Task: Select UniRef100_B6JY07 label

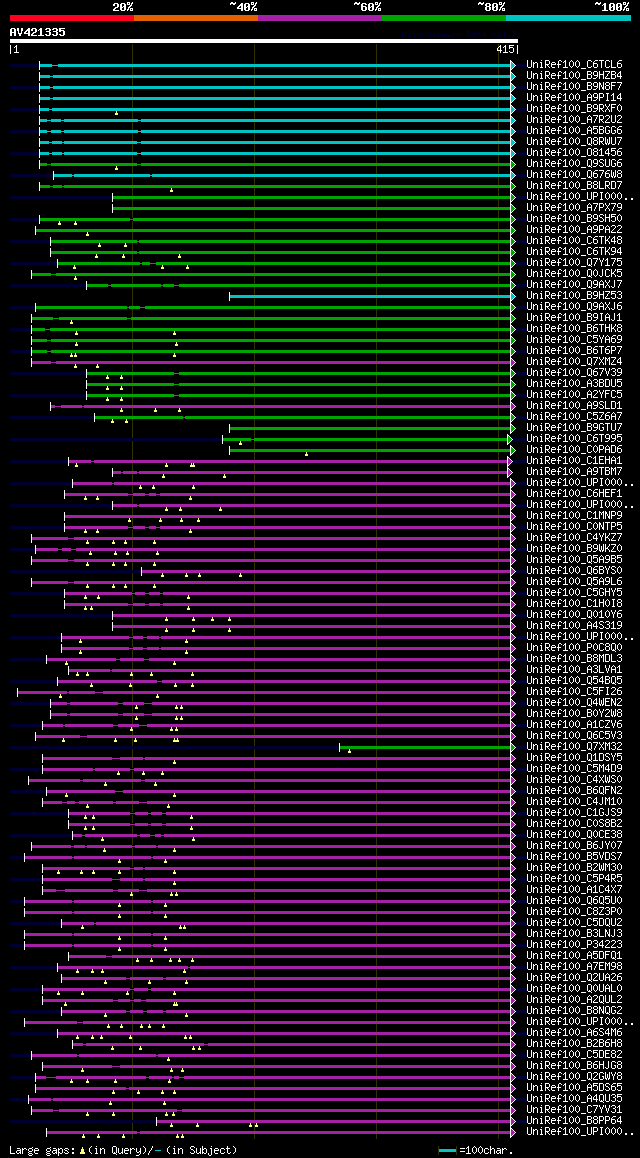Action: [574, 846]
